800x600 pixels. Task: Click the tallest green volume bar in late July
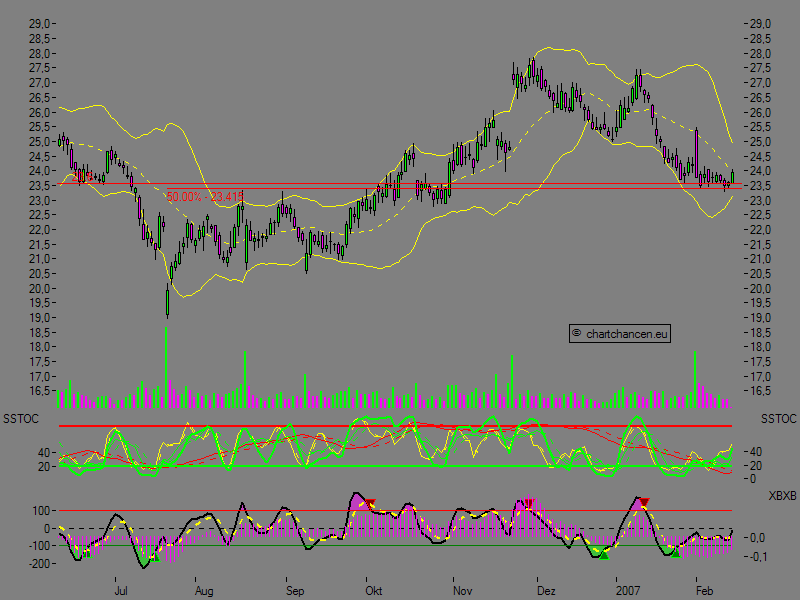coord(166,367)
